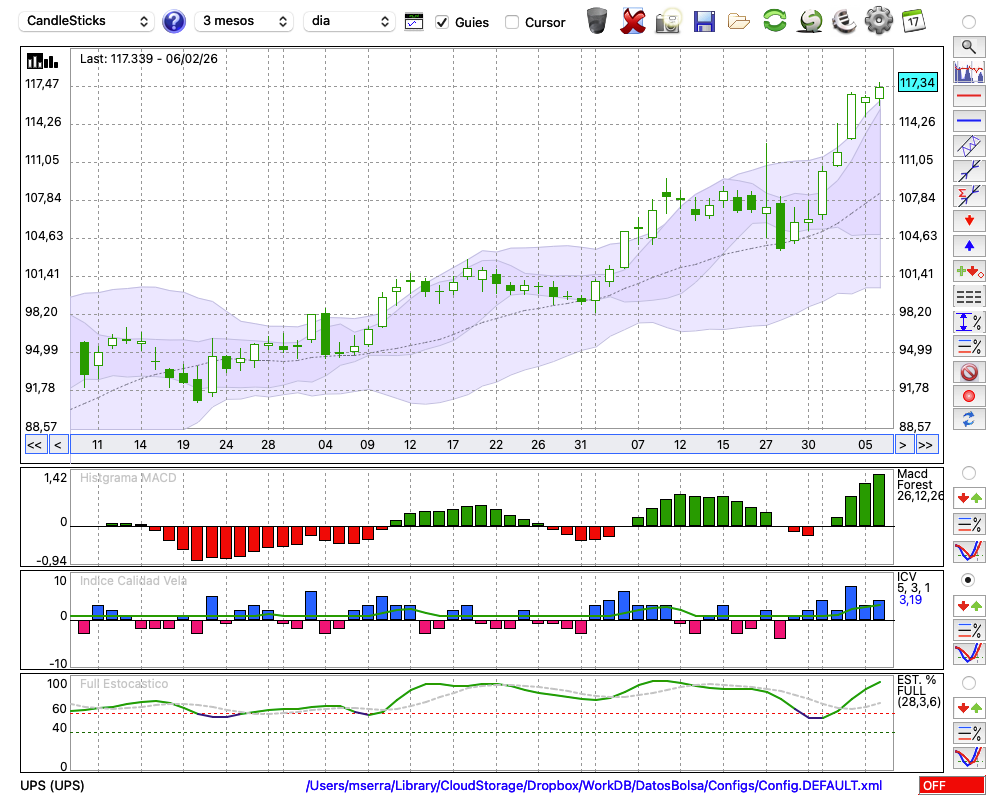Click the calendar icon showing 17
The image size is (1000, 800).
pos(912,21)
